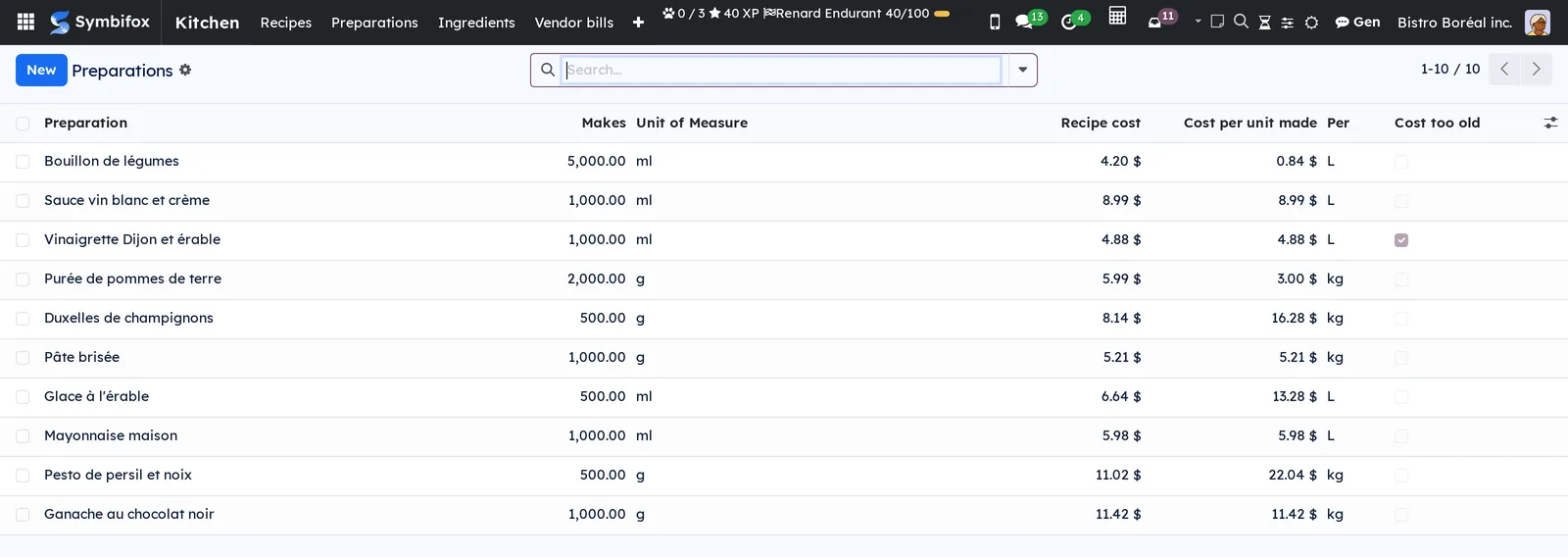The width and height of the screenshot is (1568, 557).
Task: Open the Preparations menu
Action: pos(374,23)
